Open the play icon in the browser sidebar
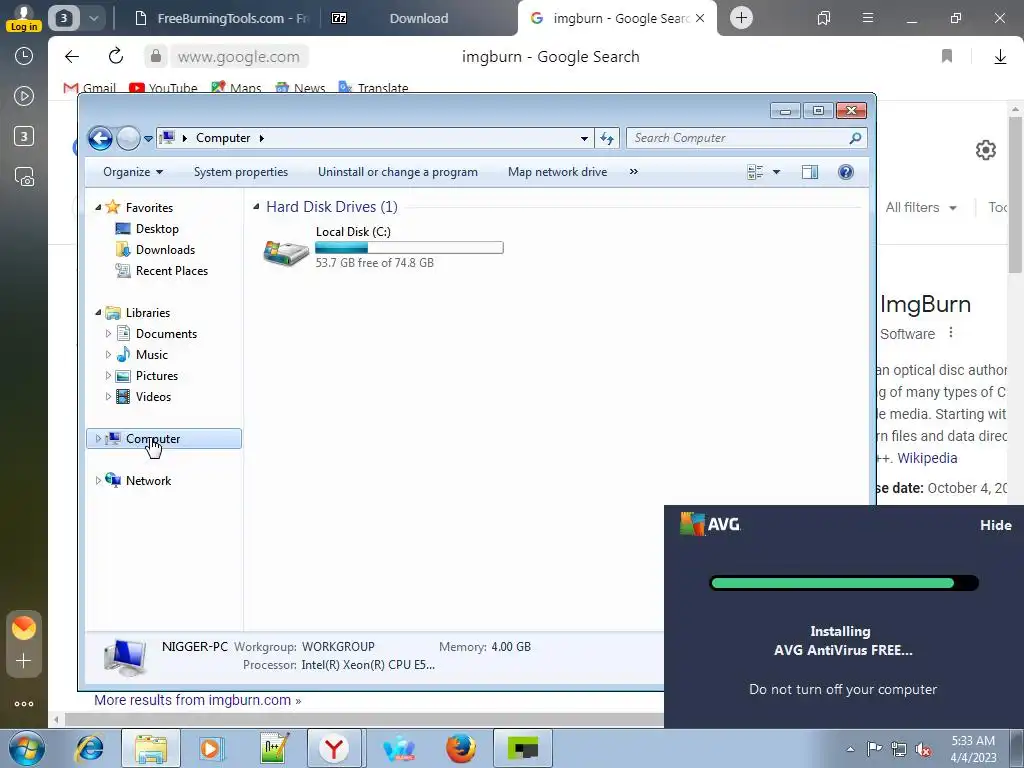Image resolution: width=1024 pixels, height=768 pixels. tap(24, 96)
